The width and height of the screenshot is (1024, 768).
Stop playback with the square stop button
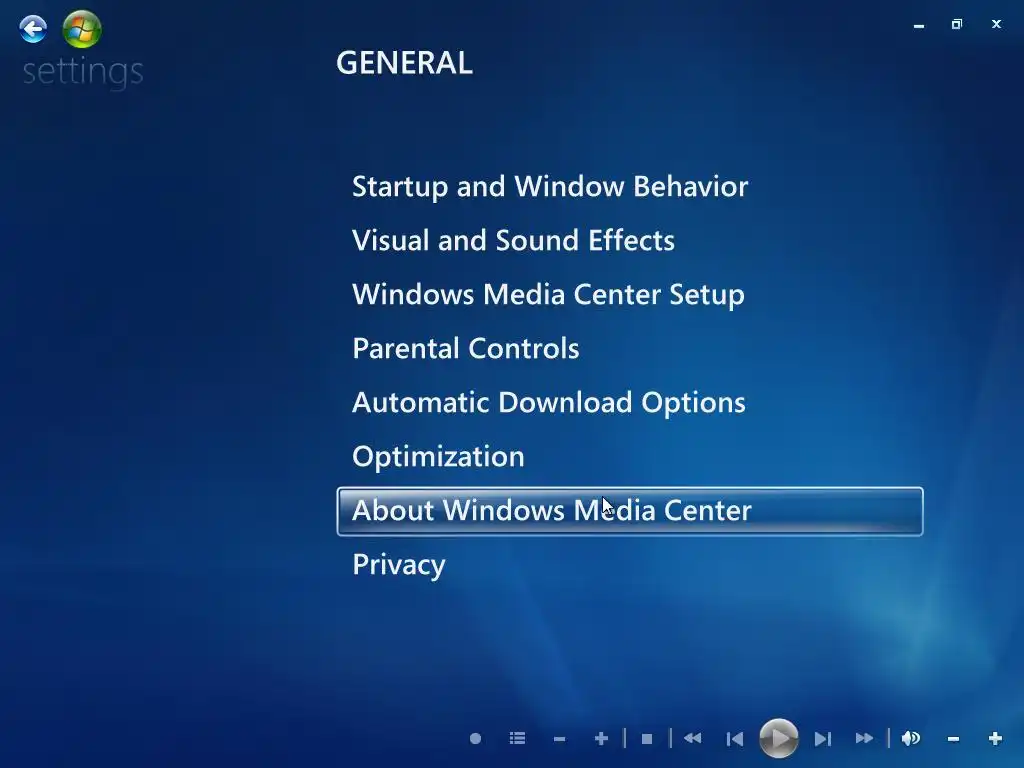click(x=647, y=739)
